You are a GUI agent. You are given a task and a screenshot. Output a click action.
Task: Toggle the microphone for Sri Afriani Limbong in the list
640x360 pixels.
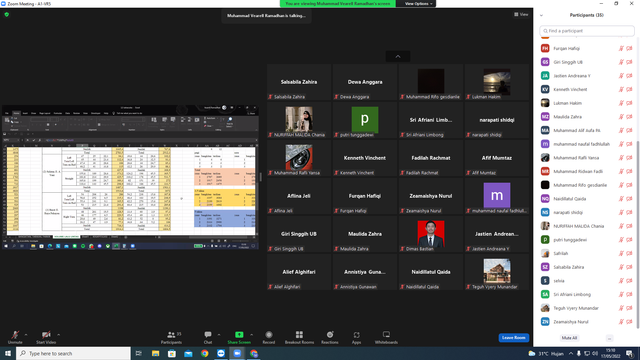[x=621, y=294]
